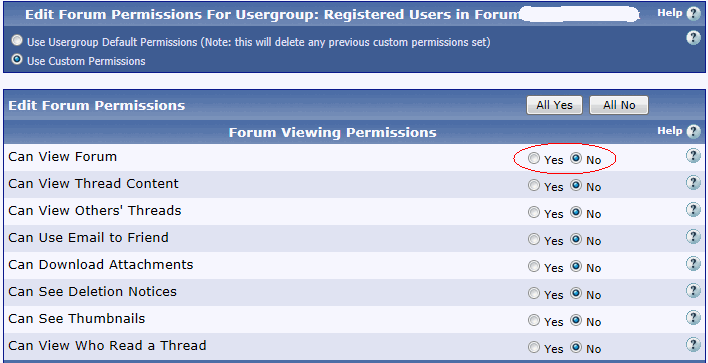Click Help icon in top title bar
The height and width of the screenshot is (363, 708).
[693, 14]
